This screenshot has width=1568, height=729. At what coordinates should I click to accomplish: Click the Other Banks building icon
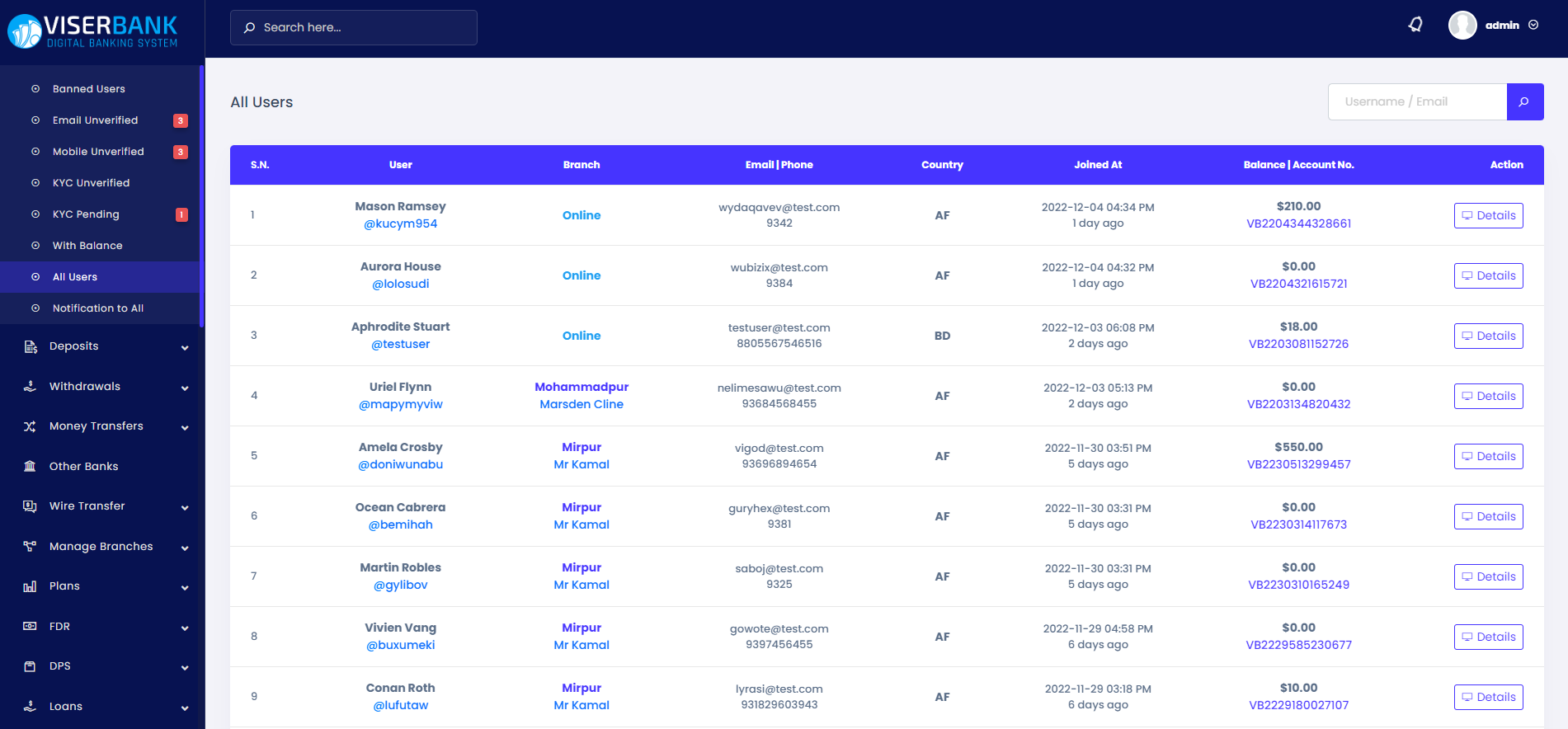[x=30, y=466]
